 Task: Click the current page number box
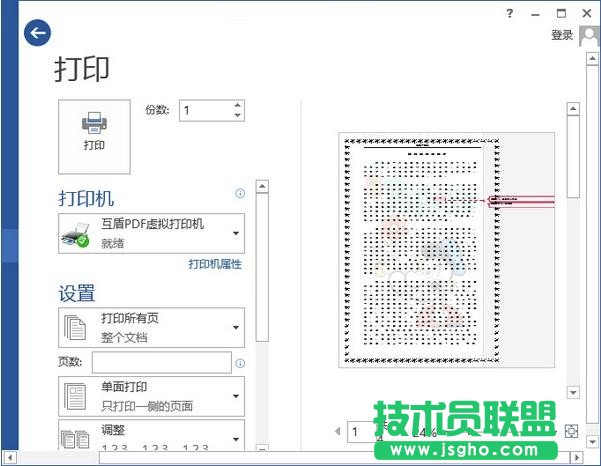point(360,432)
